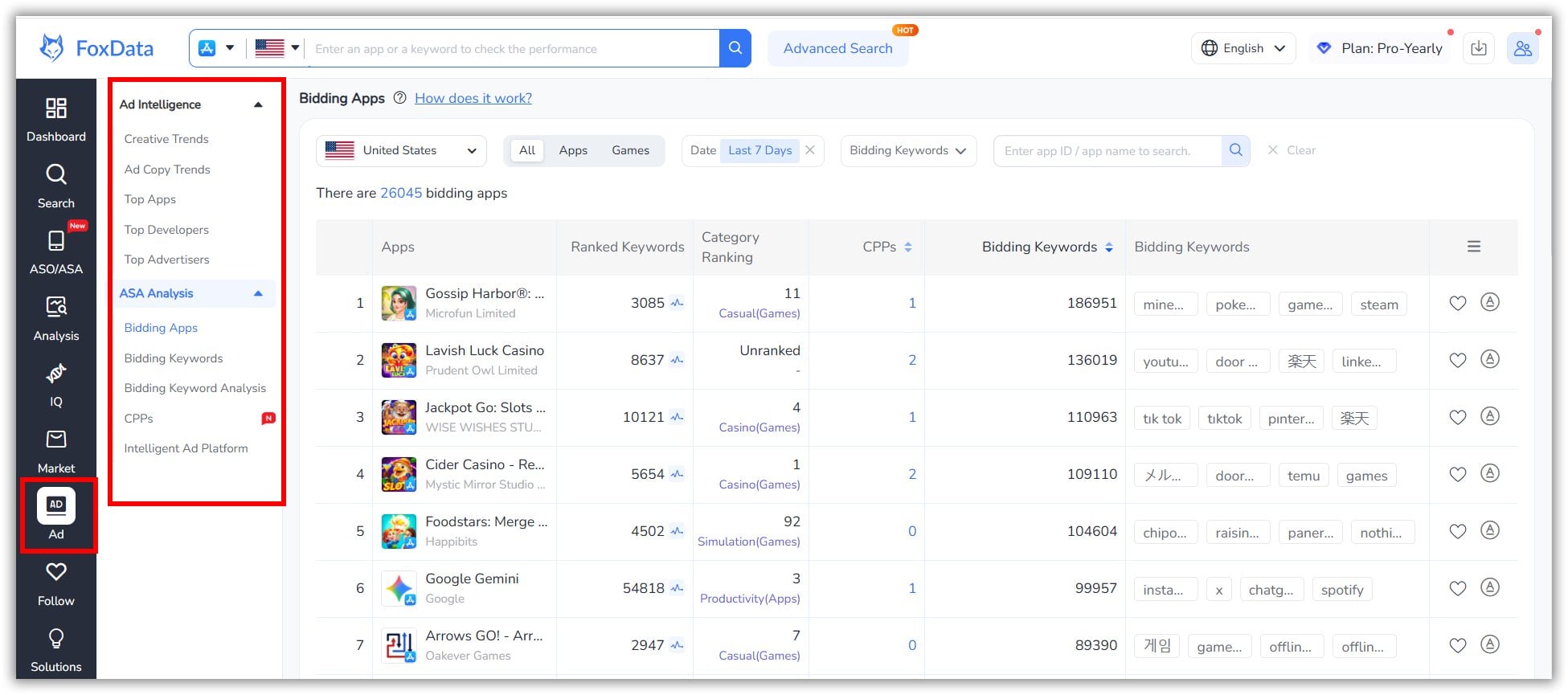This screenshot has width=1568, height=695.
Task: Focus the app ID / app name search field
Action: click(x=1107, y=150)
